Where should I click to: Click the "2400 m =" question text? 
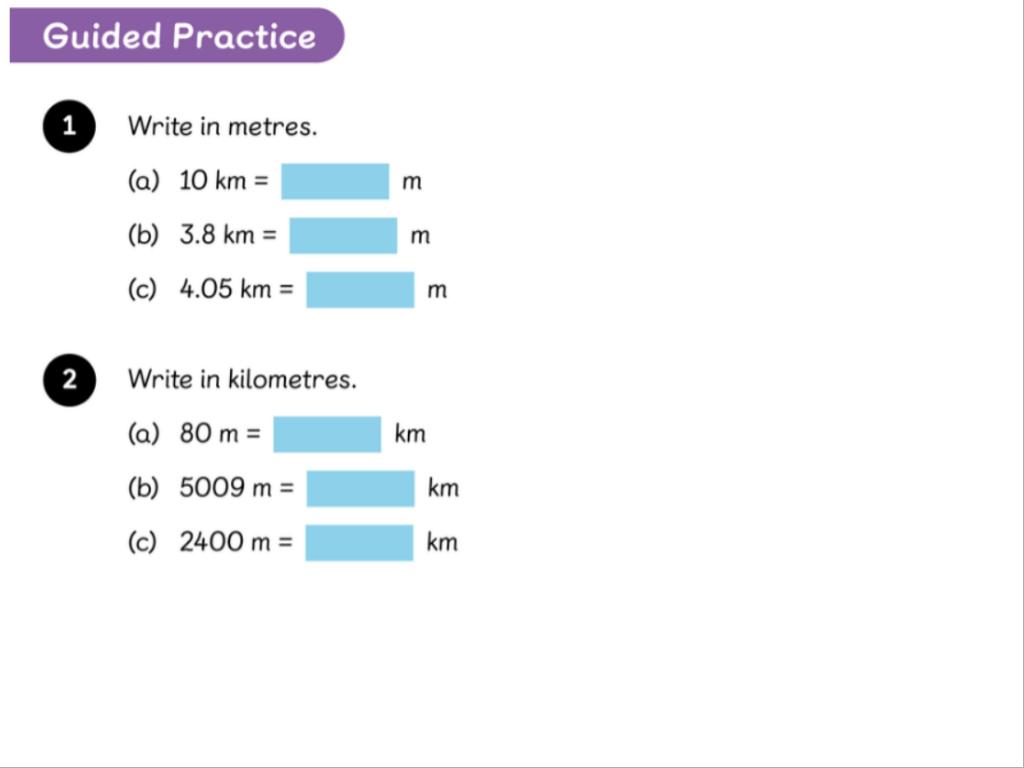point(237,542)
